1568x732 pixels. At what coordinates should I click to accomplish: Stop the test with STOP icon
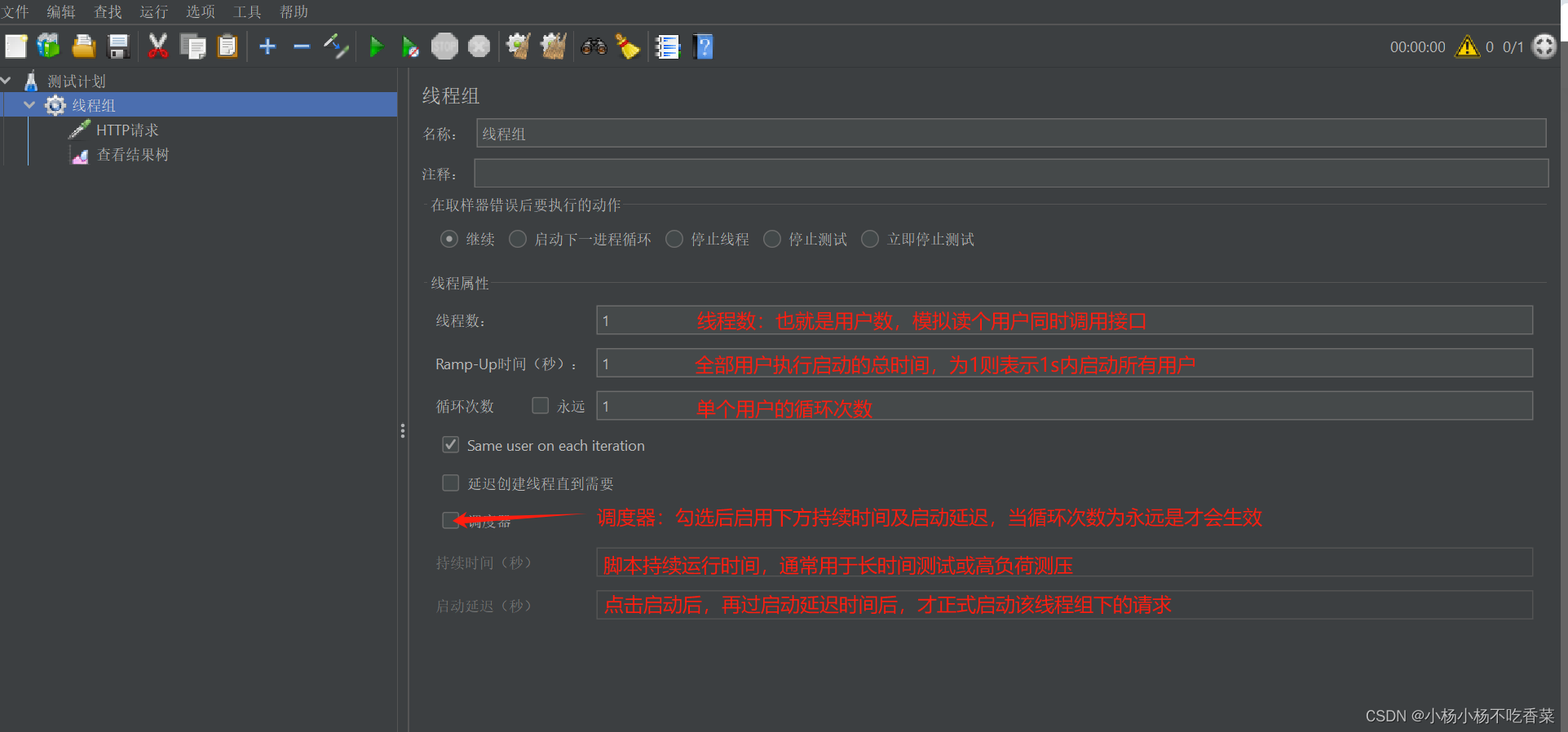click(444, 46)
